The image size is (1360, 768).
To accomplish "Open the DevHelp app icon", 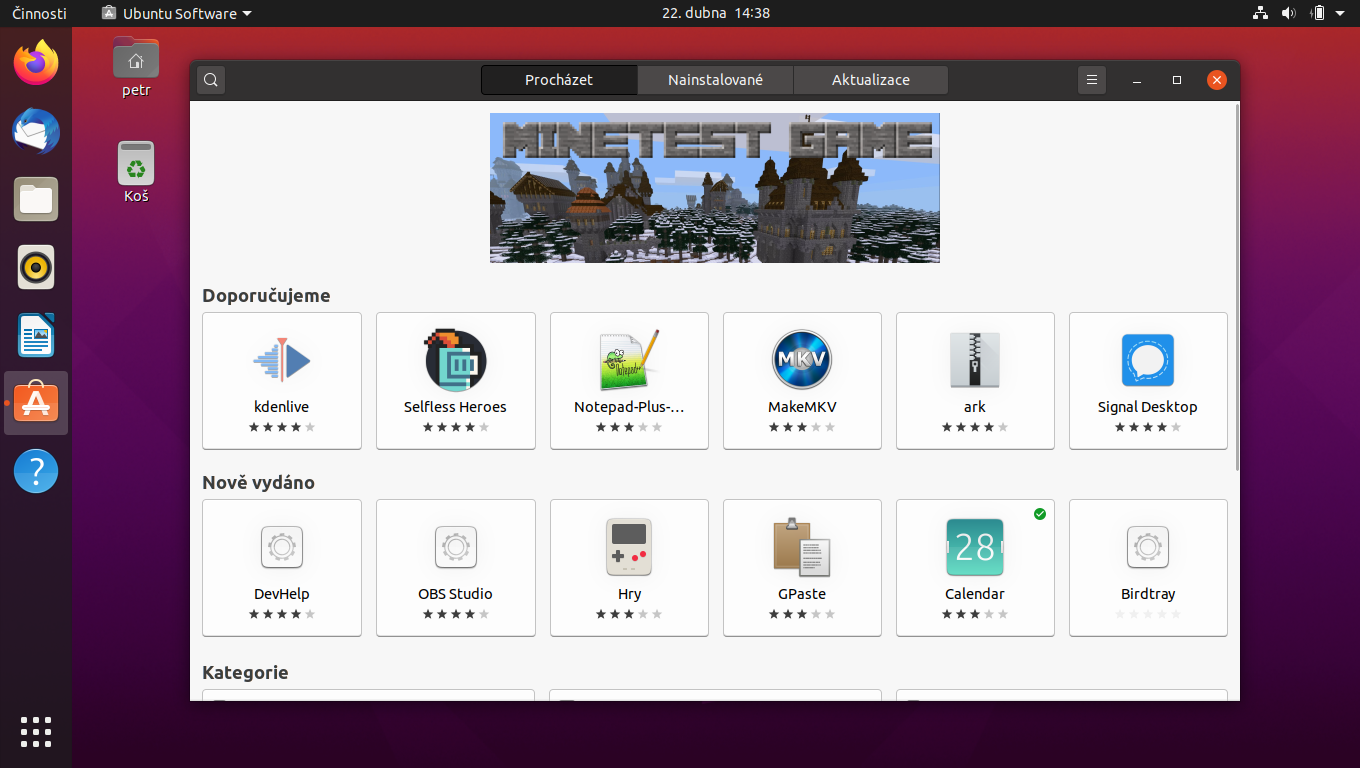I will tap(282, 548).
